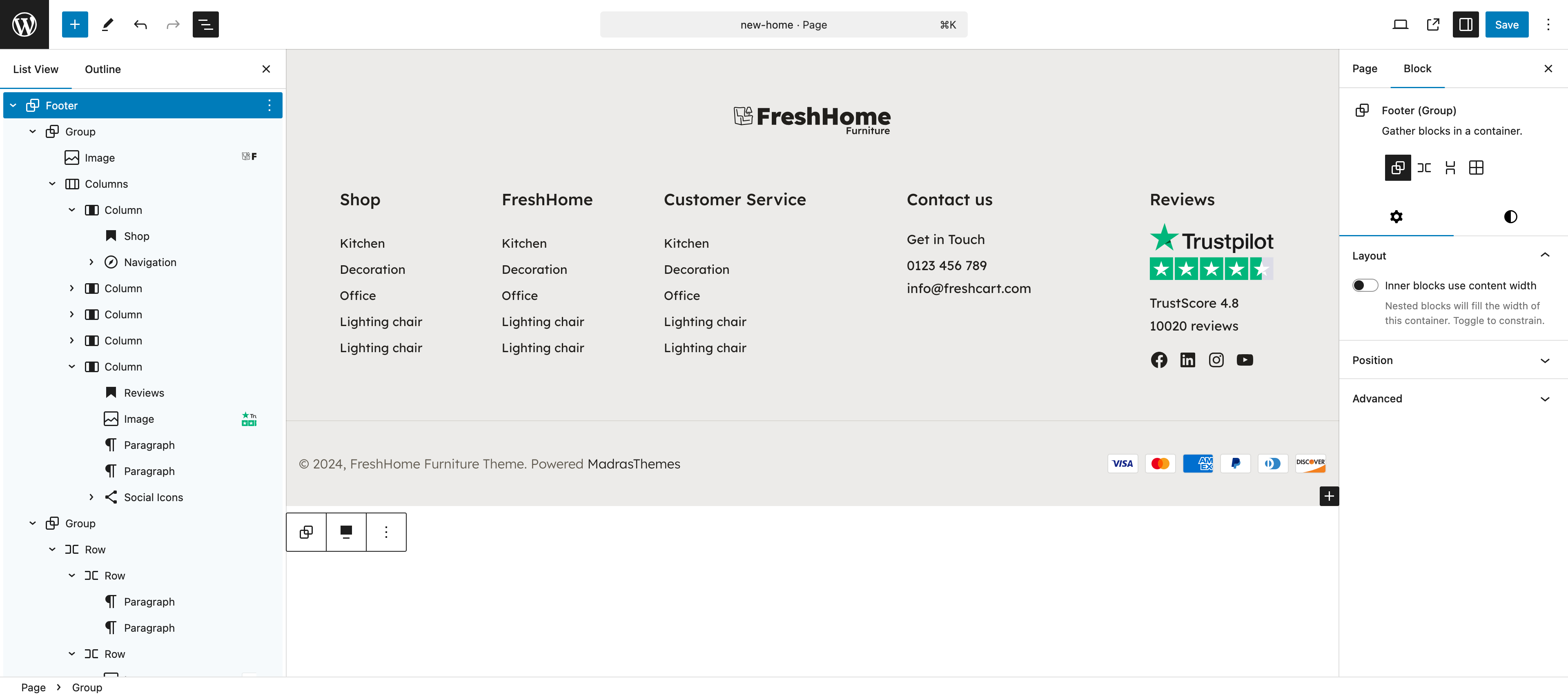Image resolution: width=1568 pixels, height=697 pixels.
Task: Toggle the Document Overview list icon
Action: pyautogui.click(x=206, y=24)
